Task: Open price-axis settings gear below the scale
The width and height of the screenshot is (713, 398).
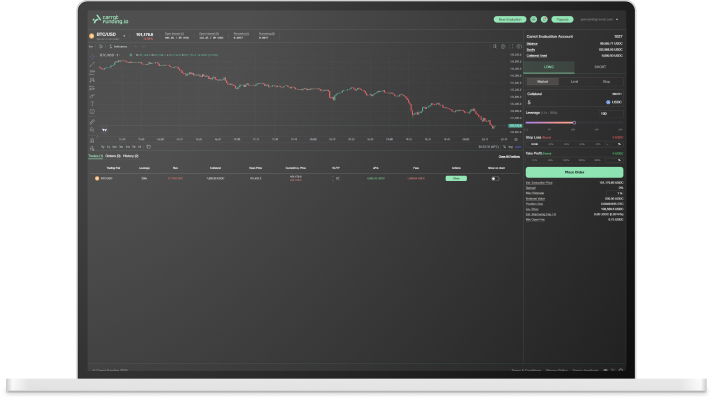Action: [x=516, y=140]
